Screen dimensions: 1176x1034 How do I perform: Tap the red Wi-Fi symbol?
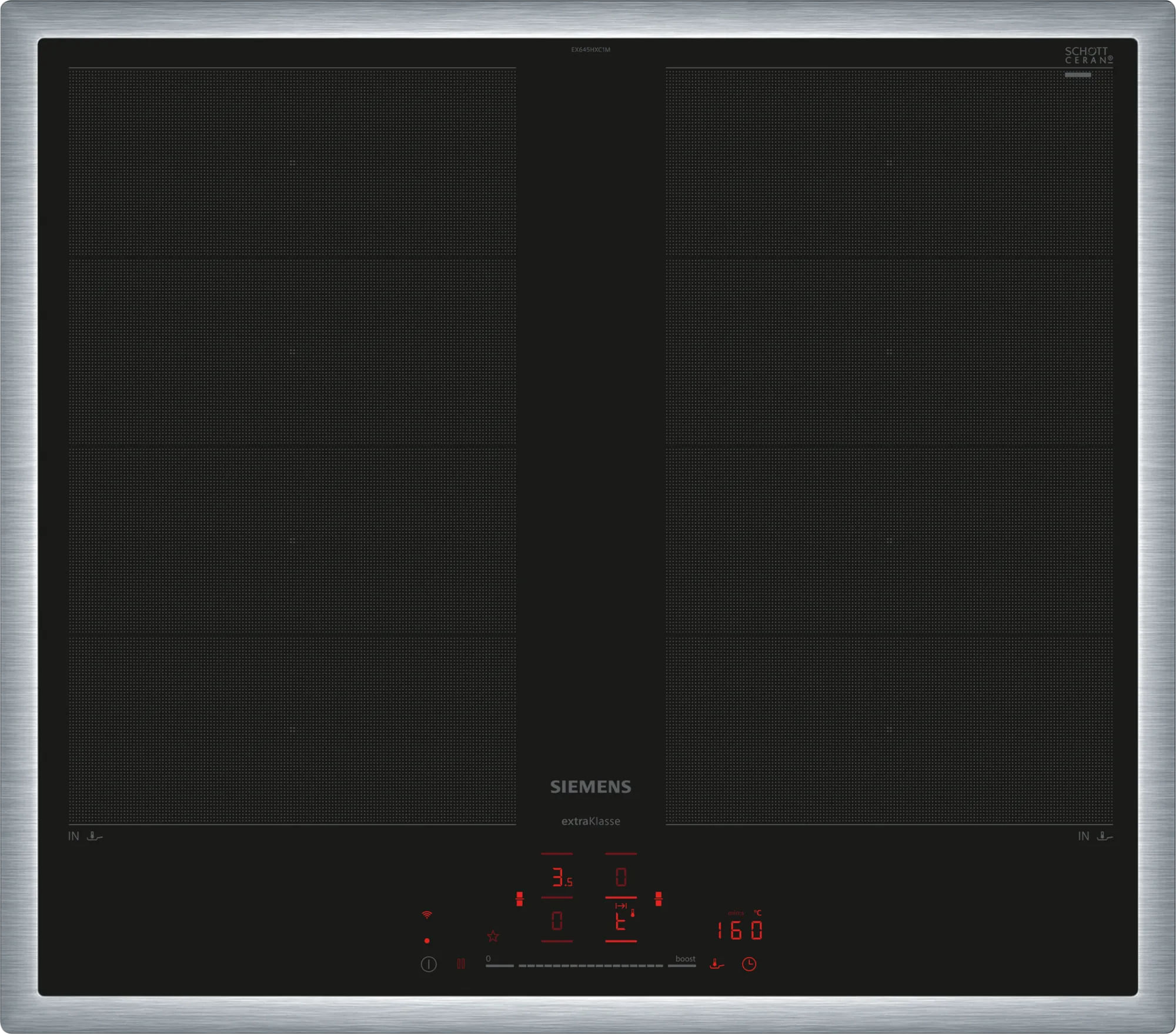tap(427, 915)
